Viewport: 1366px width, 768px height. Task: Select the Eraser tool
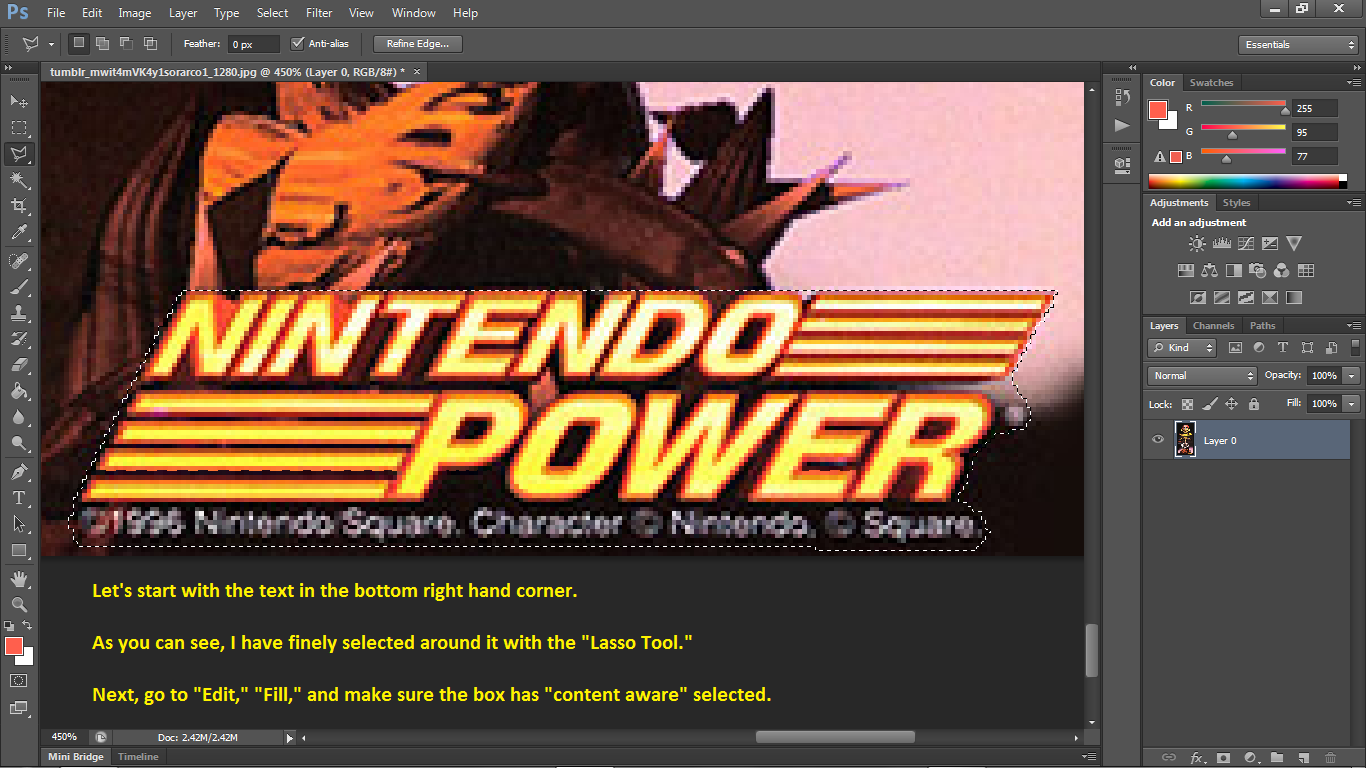[19, 365]
